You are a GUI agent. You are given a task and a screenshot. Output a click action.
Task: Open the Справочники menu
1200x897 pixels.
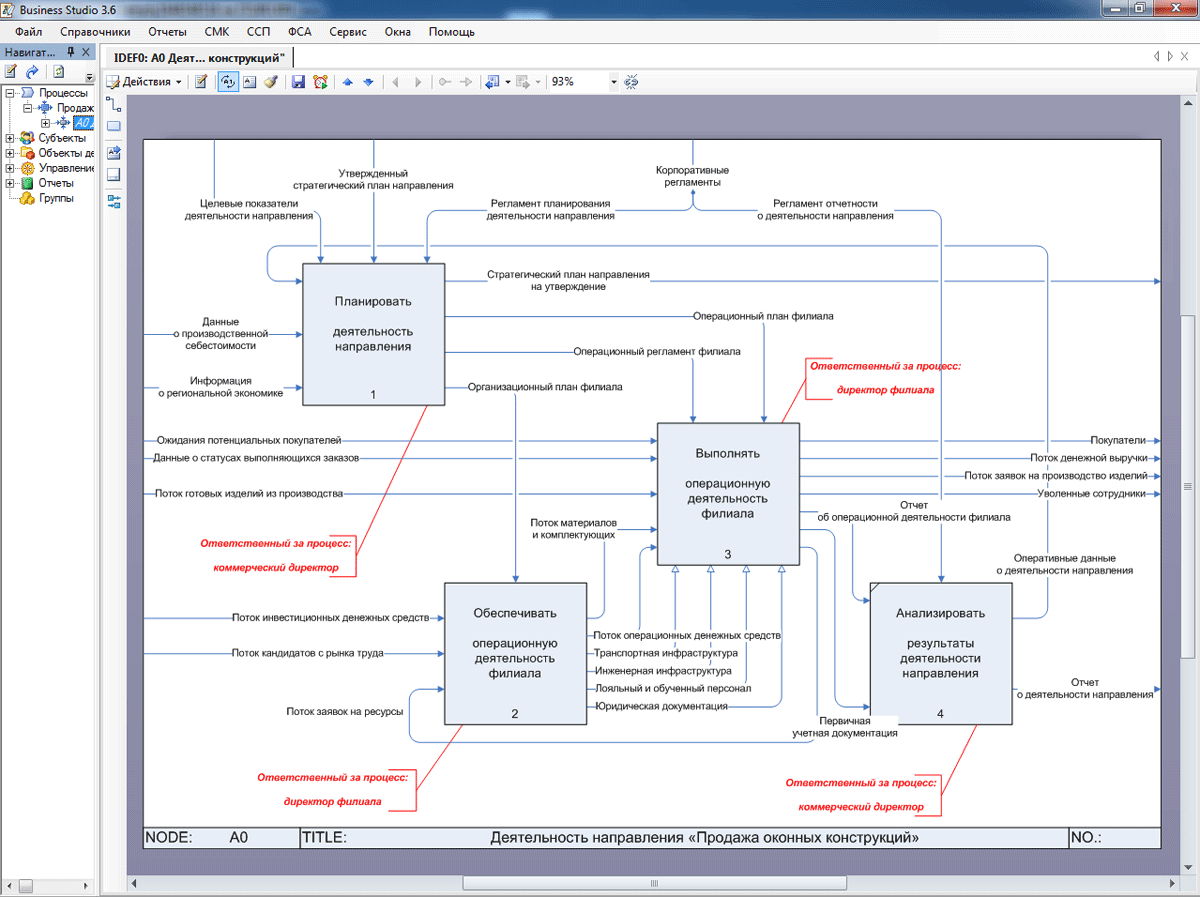[95, 32]
